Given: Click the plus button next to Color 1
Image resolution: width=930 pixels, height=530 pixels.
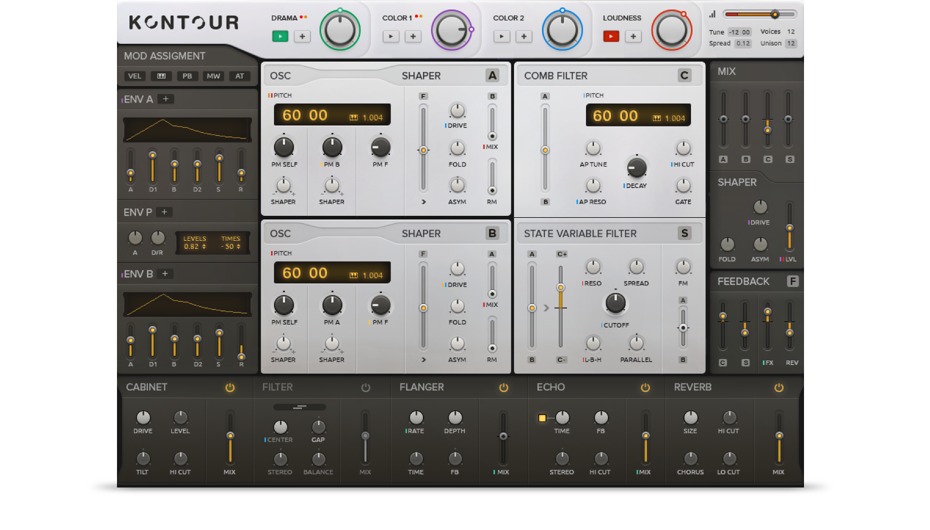Looking at the screenshot, I should 413,37.
